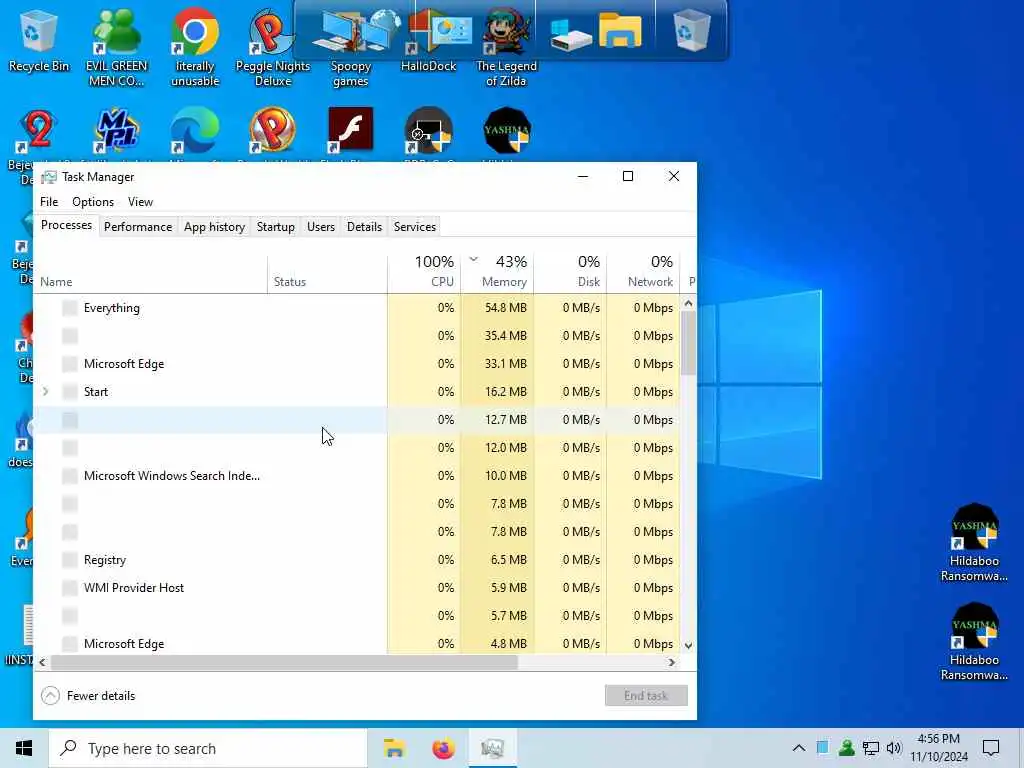Switch to the Users tab
The height and width of the screenshot is (768, 1024).
coord(321,227)
